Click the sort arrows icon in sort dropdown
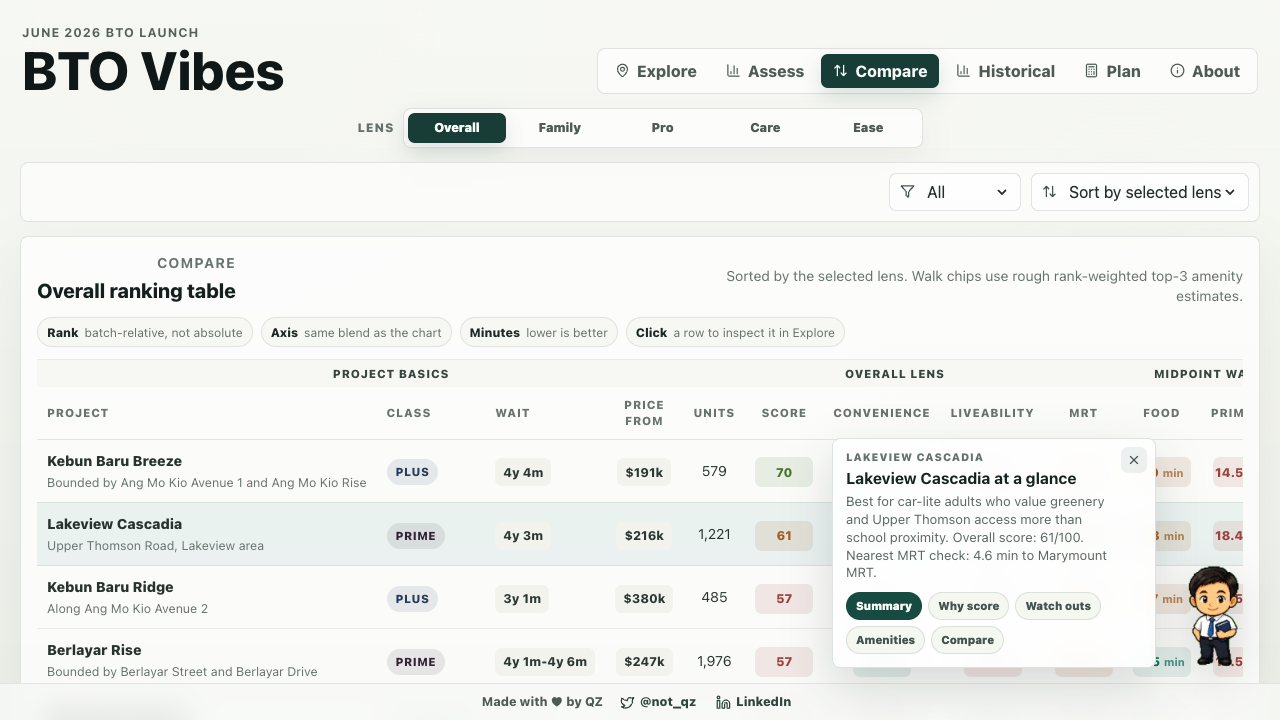This screenshot has height=720, width=1280. (1049, 192)
